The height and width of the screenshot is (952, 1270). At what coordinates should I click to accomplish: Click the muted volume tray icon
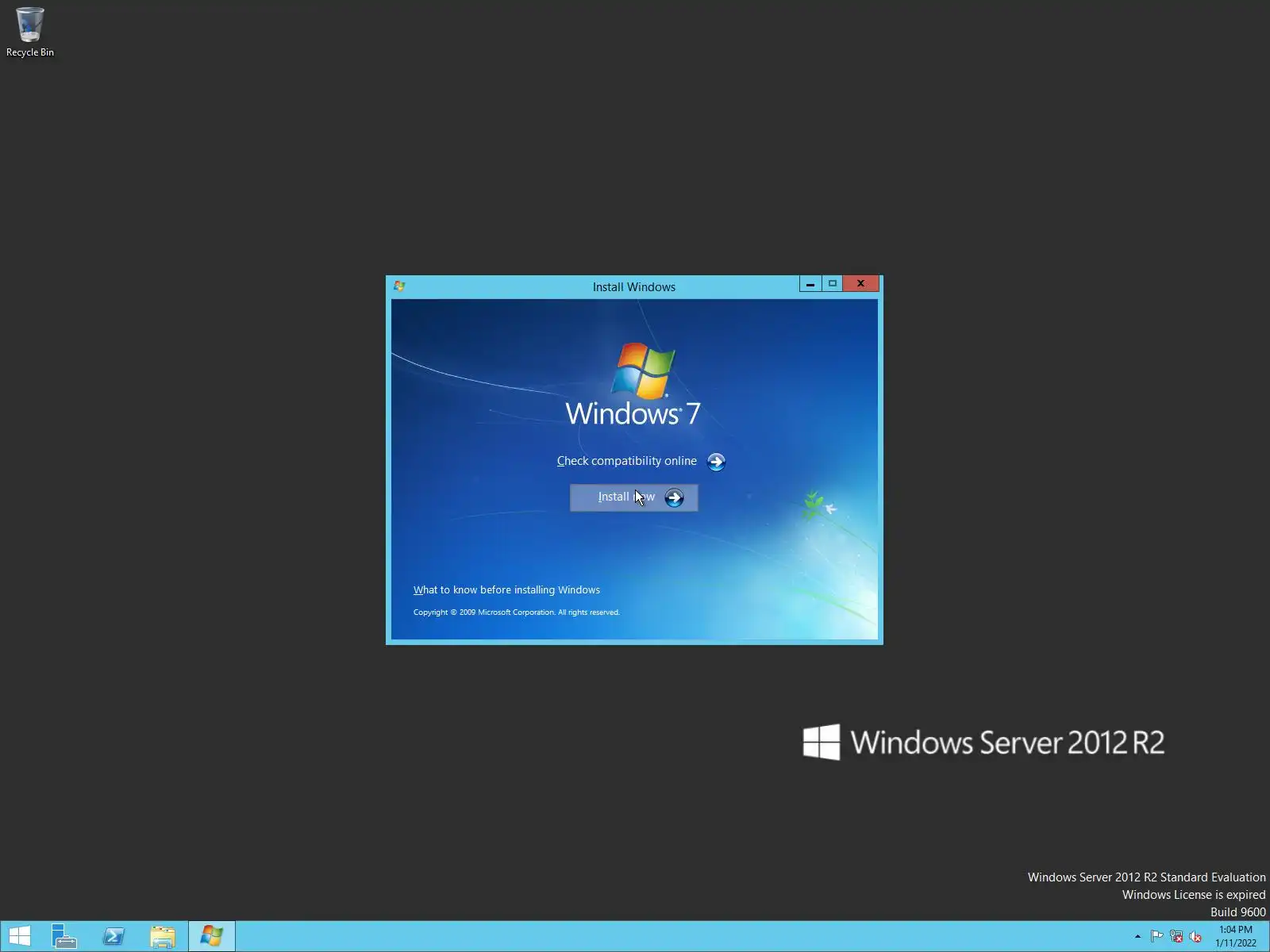1195,937
